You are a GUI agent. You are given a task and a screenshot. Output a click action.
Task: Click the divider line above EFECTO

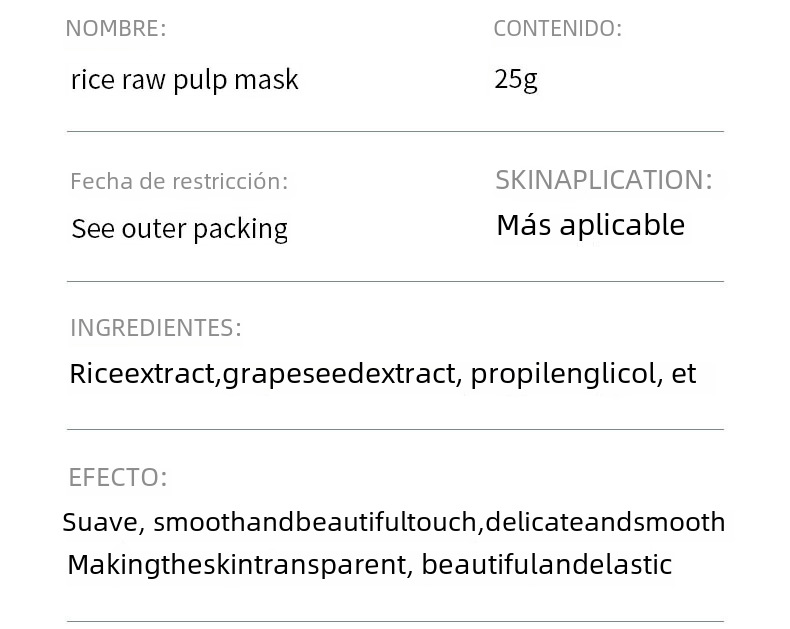tap(395, 429)
